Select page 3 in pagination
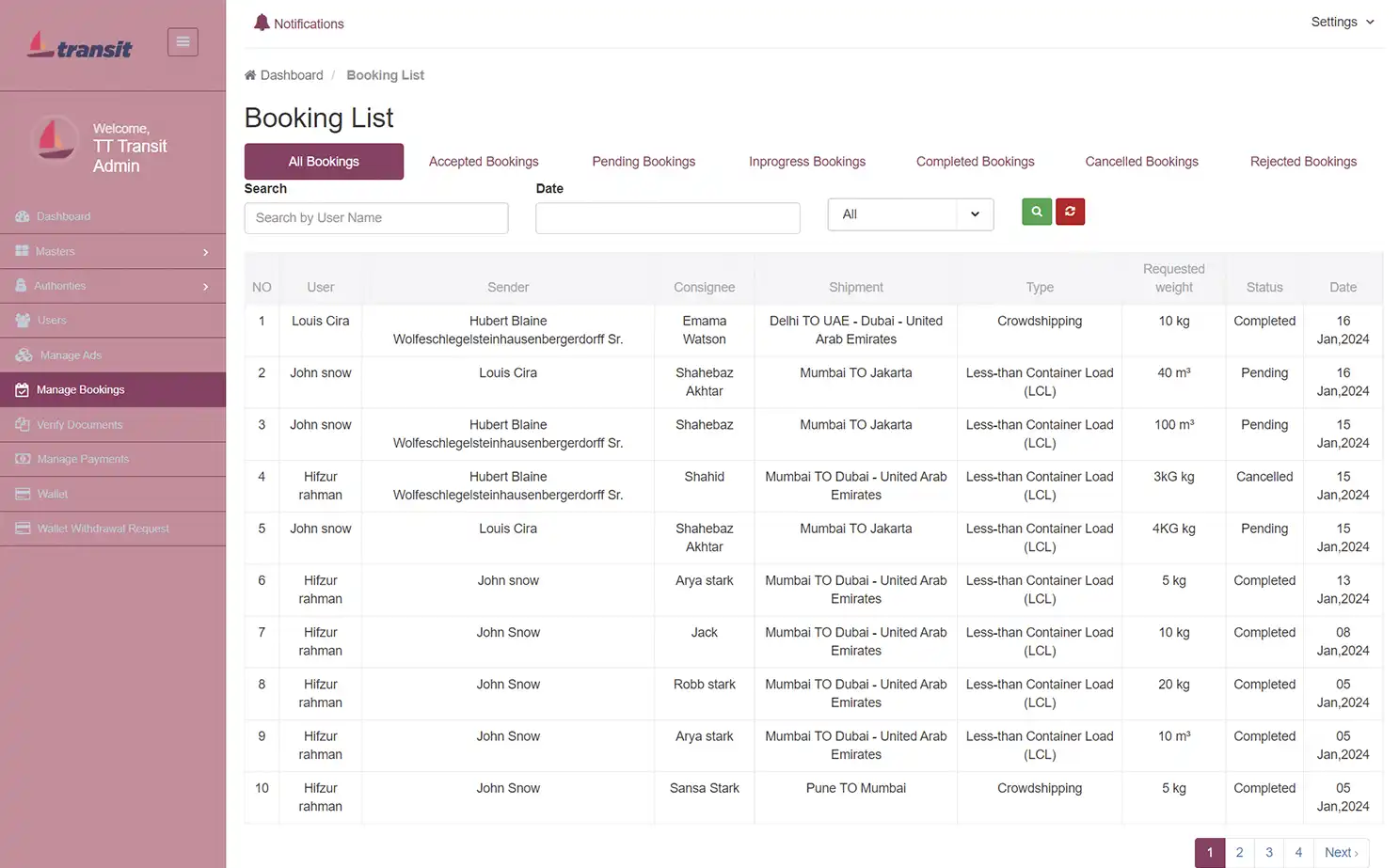The width and height of the screenshot is (1399, 868). 1268,852
